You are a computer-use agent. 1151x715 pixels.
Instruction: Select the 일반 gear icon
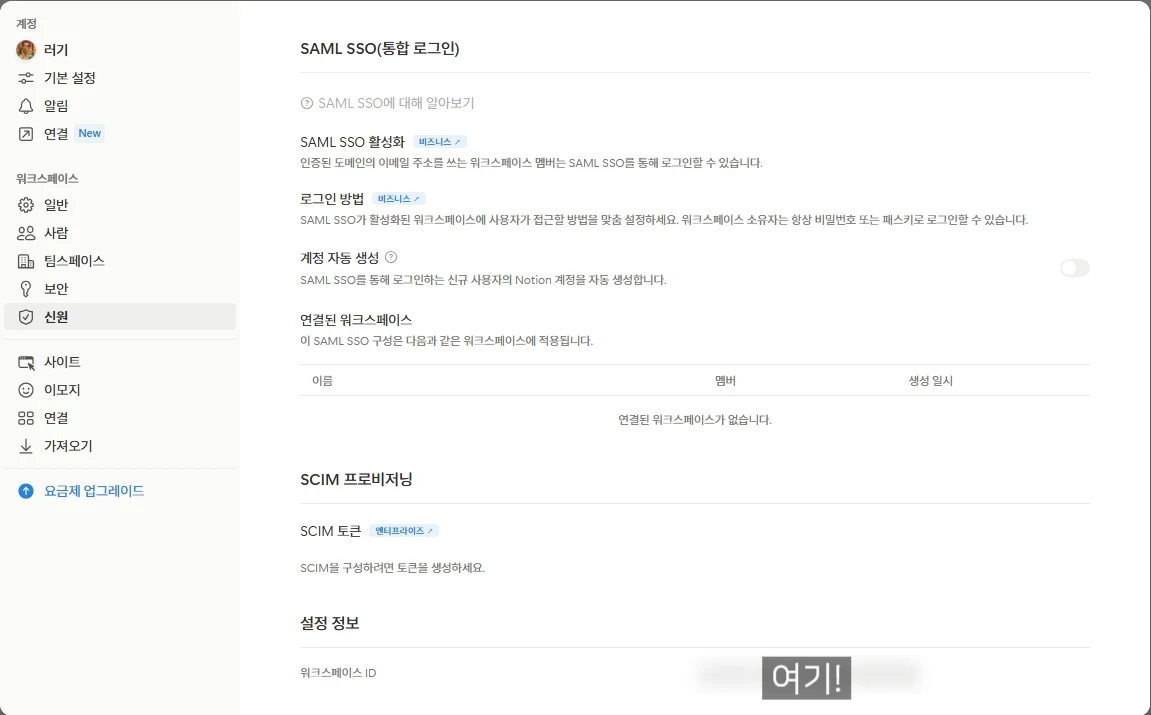[x=26, y=205]
